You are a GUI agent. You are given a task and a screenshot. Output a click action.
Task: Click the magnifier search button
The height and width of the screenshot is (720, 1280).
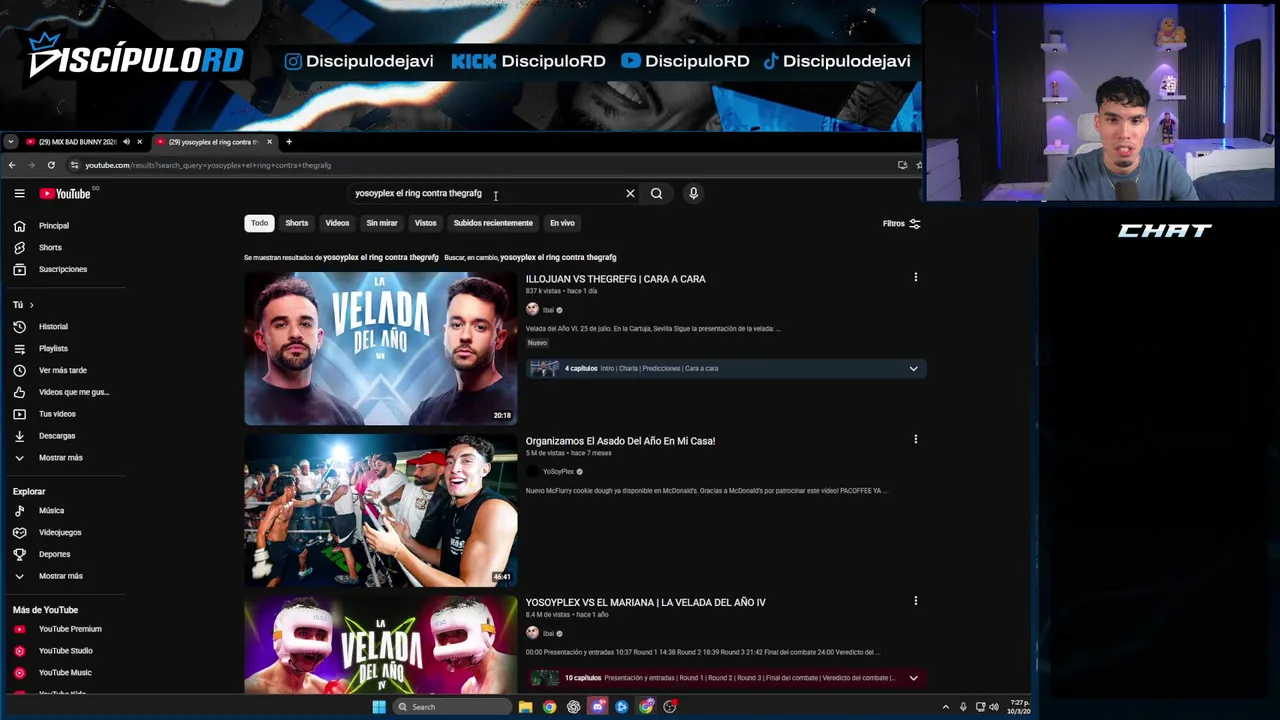coord(656,193)
